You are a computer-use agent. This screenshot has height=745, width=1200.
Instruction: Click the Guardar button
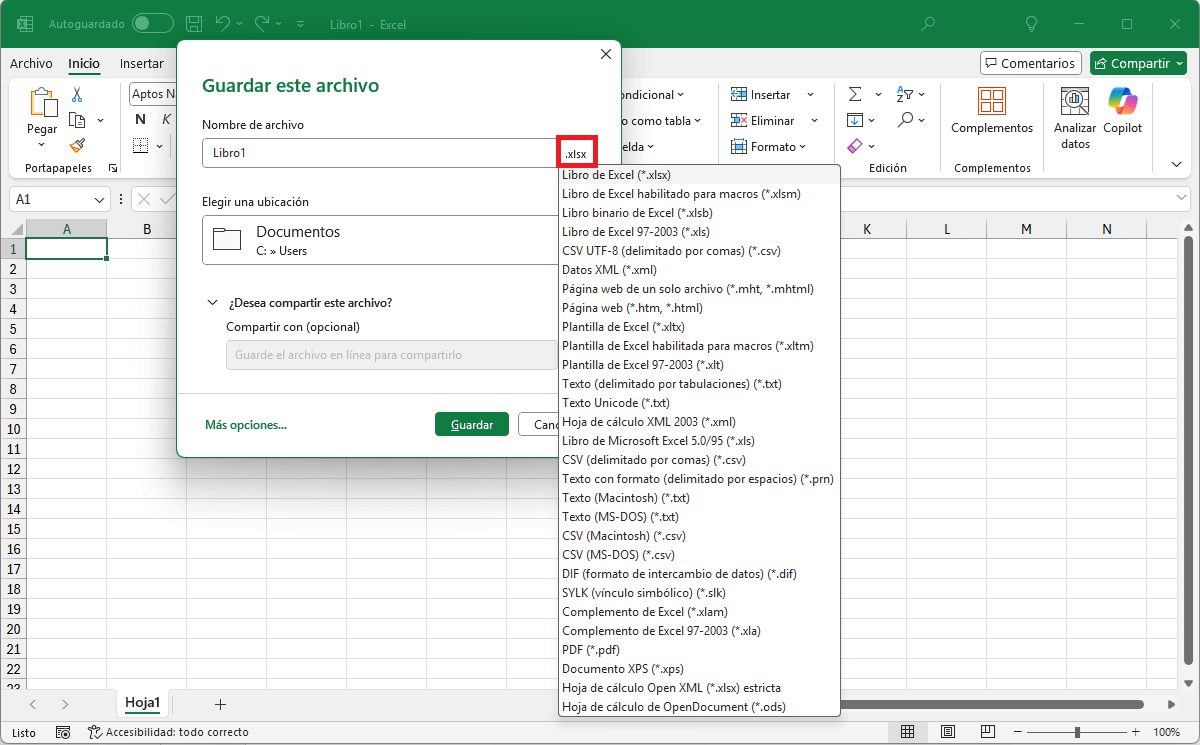[472, 424]
